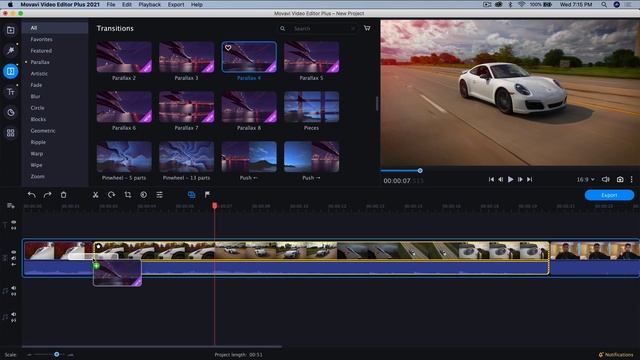
Task: Click the Bluetooth icon in menu bar
Action: [x=510, y=4]
